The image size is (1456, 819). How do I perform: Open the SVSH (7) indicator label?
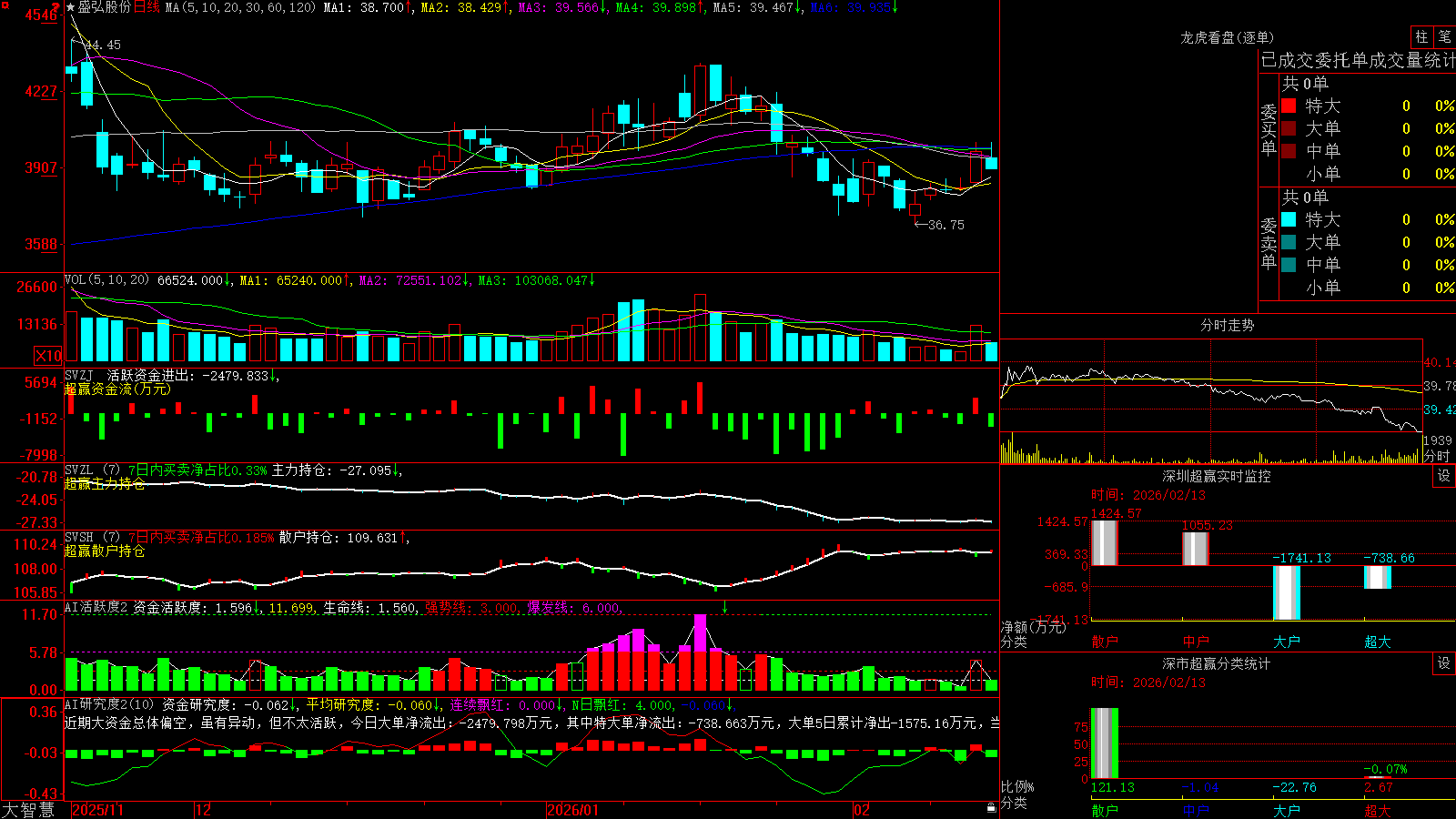pos(93,538)
